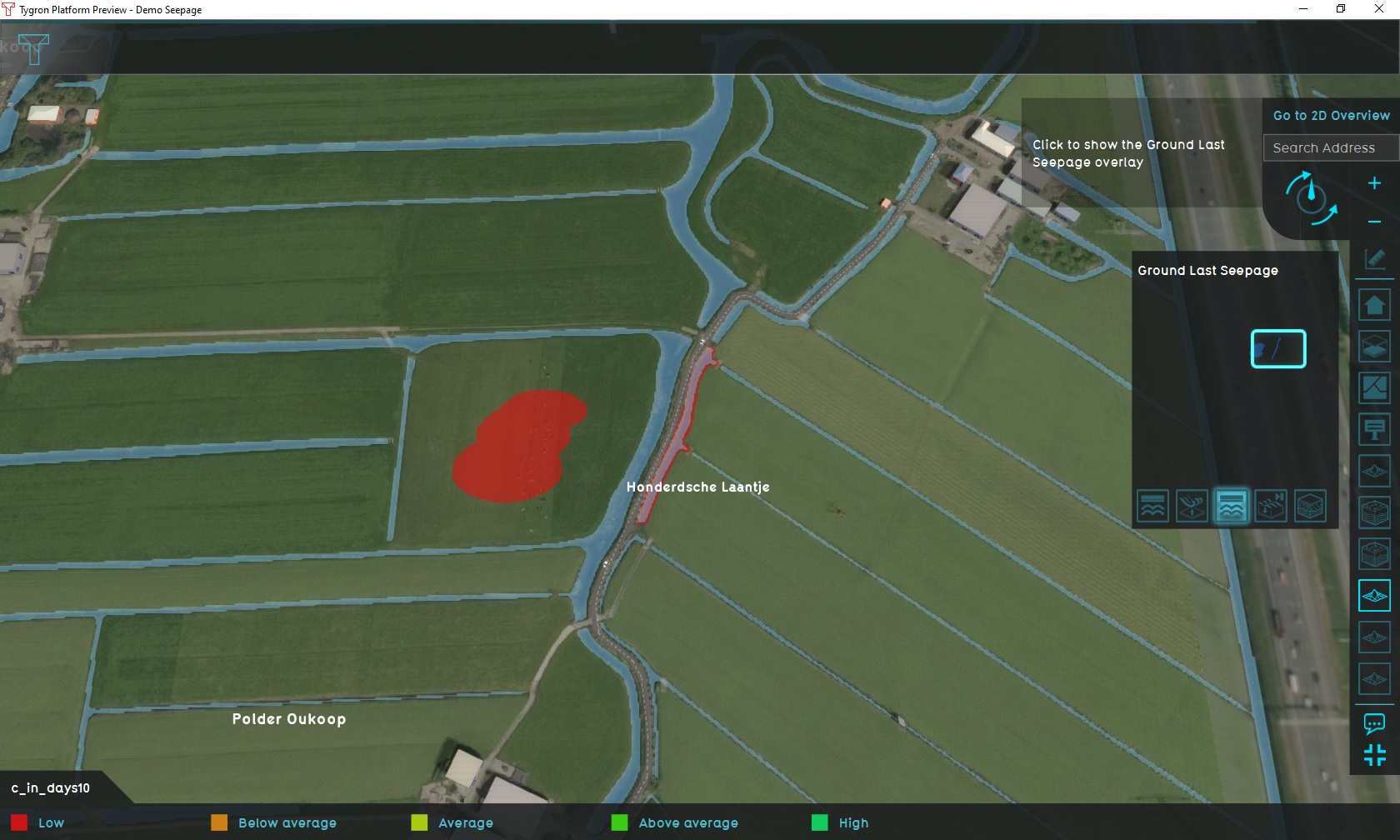Image resolution: width=1400 pixels, height=840 pixels.
Task: Select the Tygron logo in top bar
Action: pyautogui.click(x=33, y=48)
